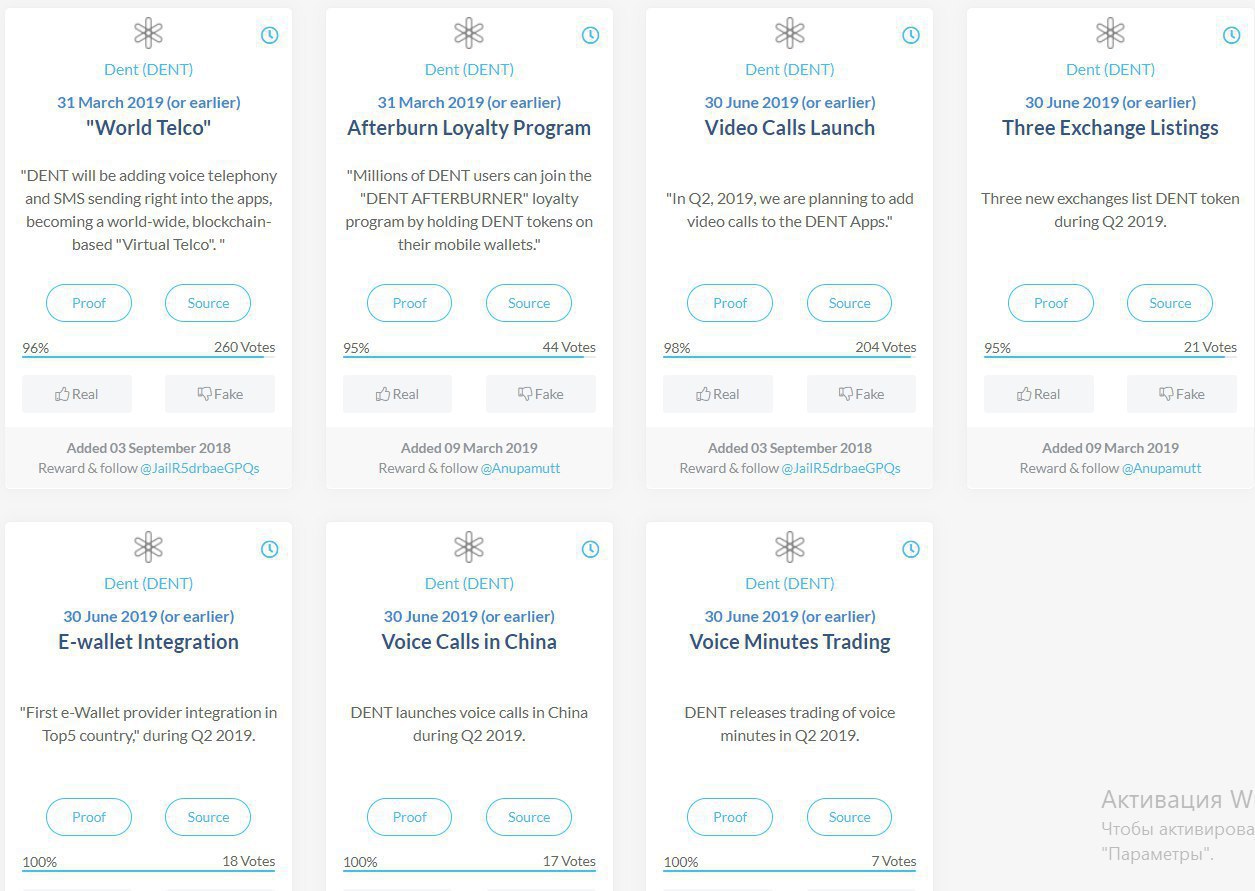
Task: Open the E-wallet Integration title
Action: (148, 642)
